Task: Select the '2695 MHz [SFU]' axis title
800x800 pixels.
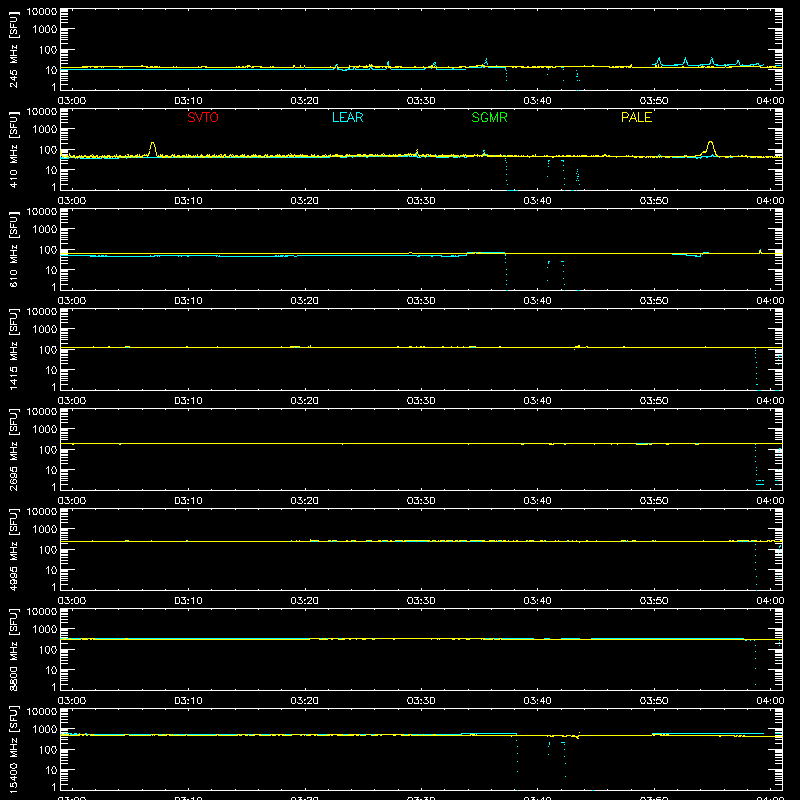Action: point(14,450)
